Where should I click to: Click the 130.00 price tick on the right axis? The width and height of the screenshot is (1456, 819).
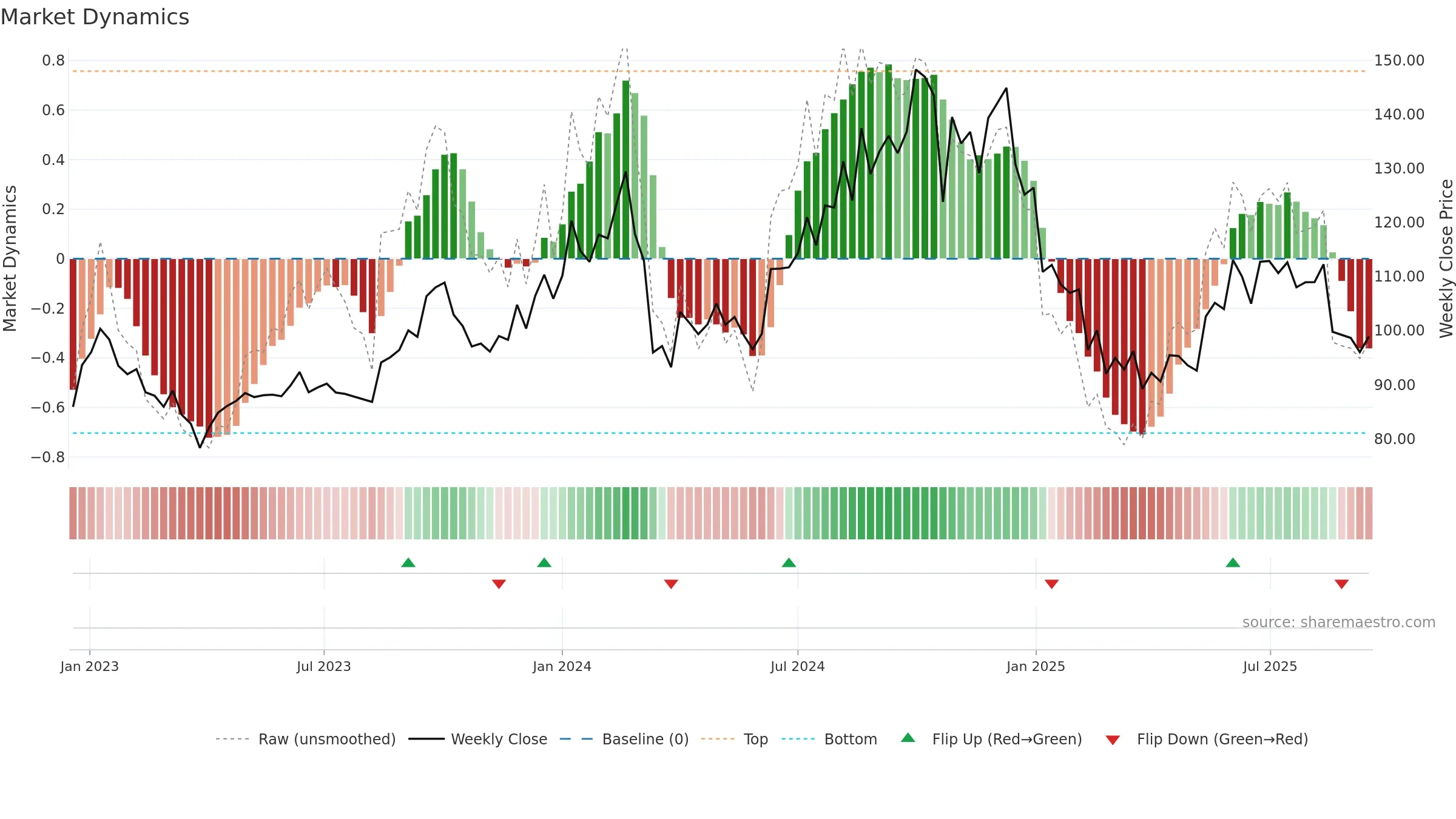tap(1399, 169)
